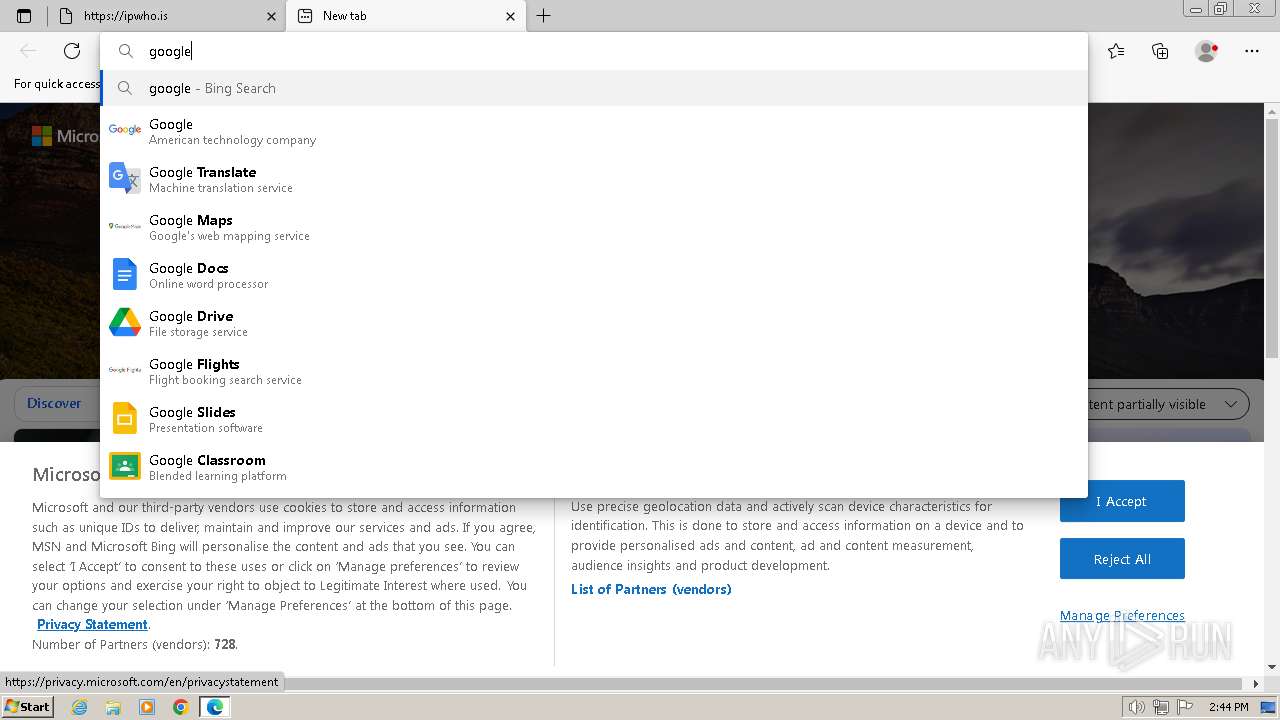Choose Google American technology company suggestion
The height and width of the screenshot is (720, 1280).
594,131
